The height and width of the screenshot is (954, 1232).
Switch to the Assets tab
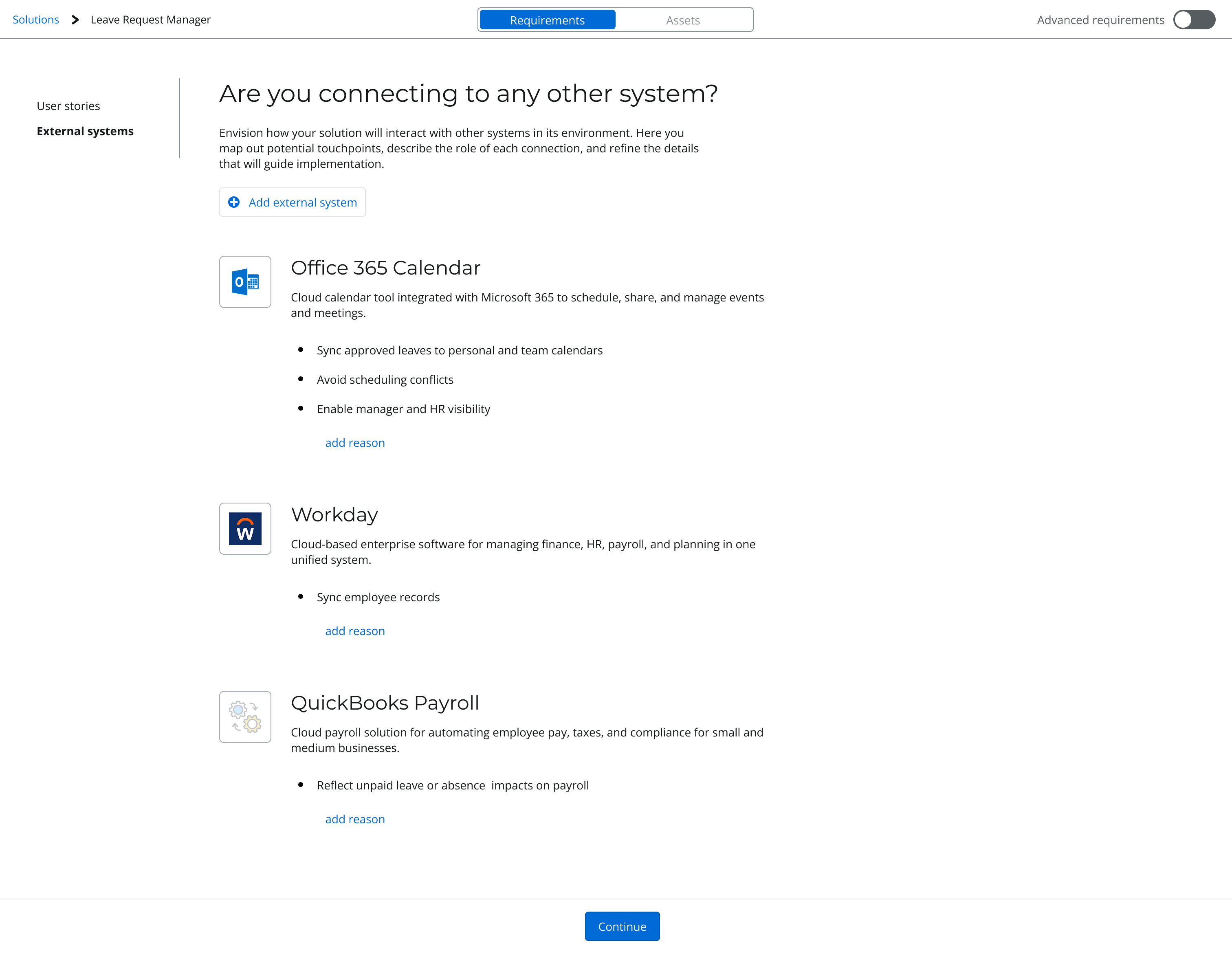point(682,20)
